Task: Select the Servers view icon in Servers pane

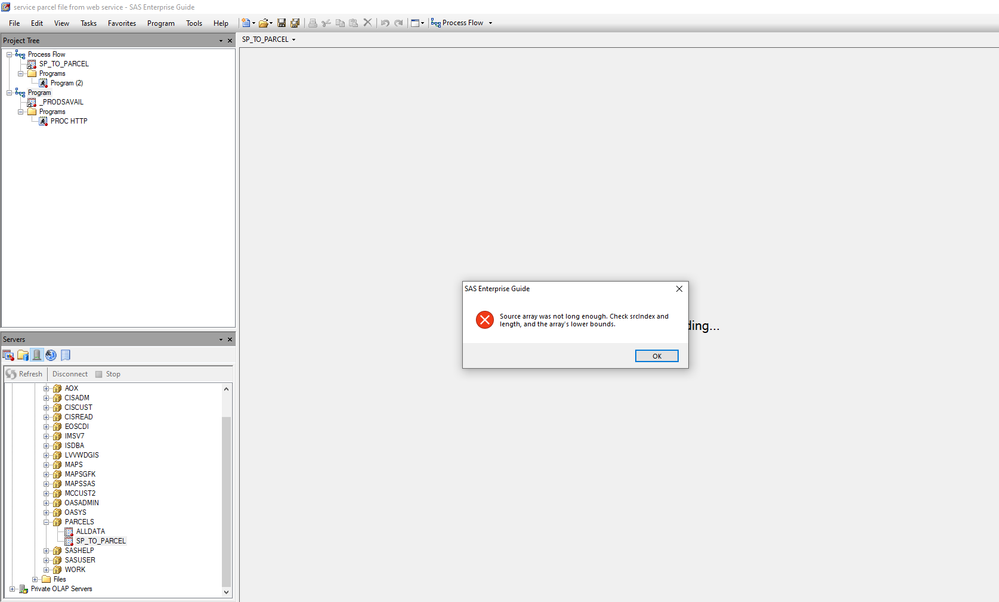Action: pyautogui.click(x=36, y=354)
